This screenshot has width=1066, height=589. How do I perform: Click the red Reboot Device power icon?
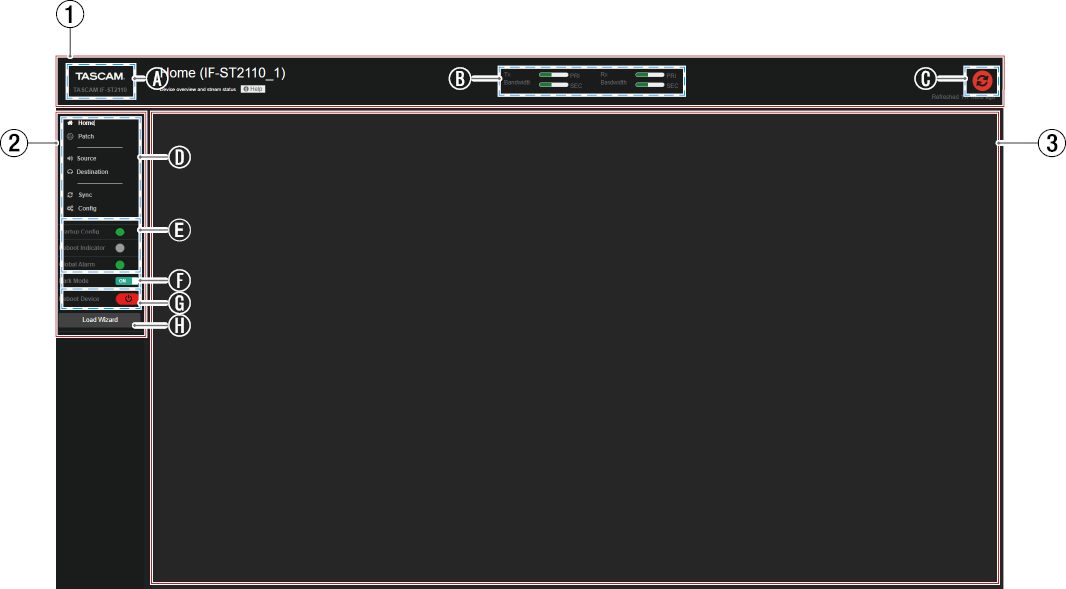pyautogui.click(x=127, y=299)
